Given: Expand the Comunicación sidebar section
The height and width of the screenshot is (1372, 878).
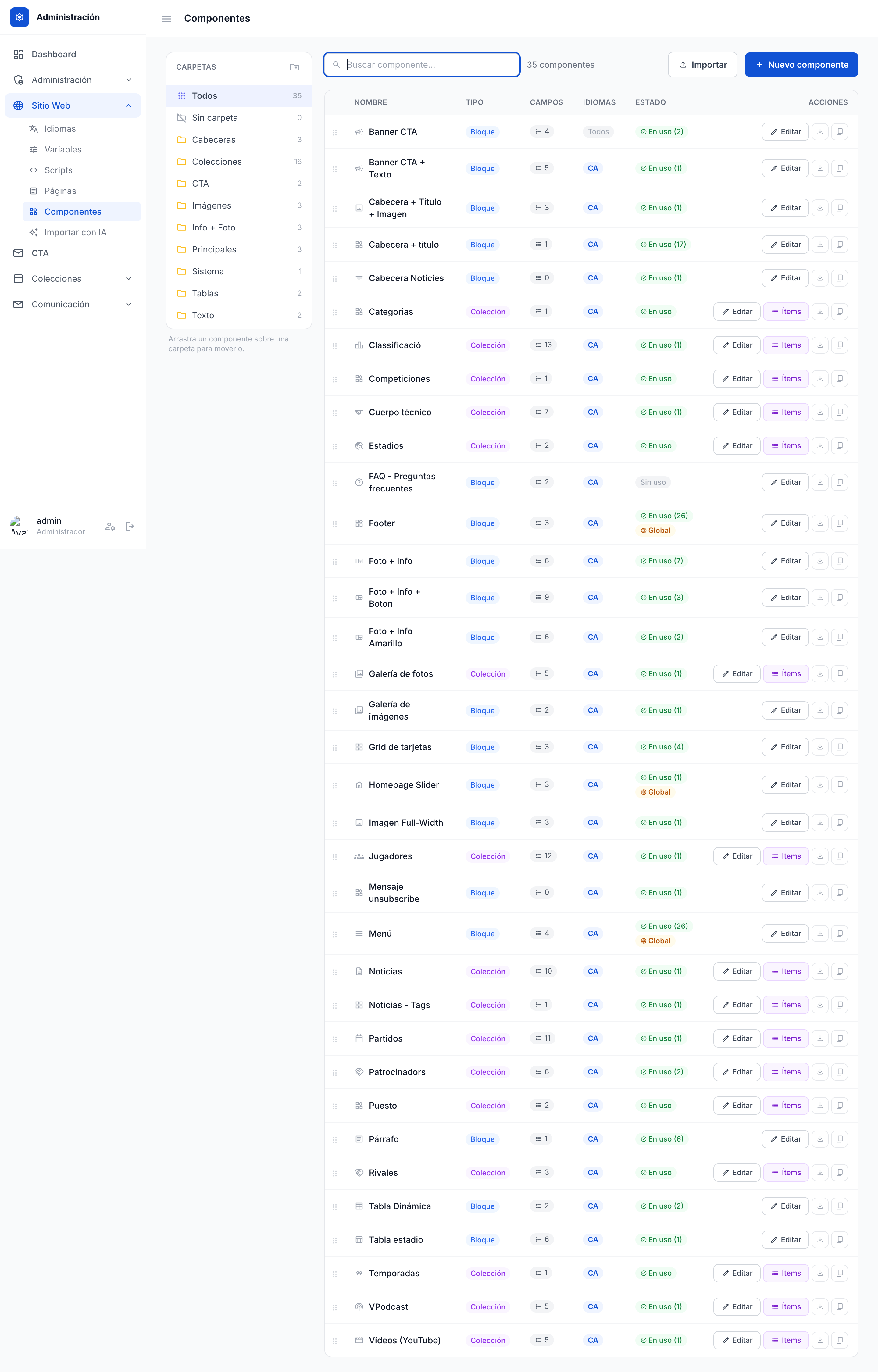Looking at the screenshot, I should 73,304.
